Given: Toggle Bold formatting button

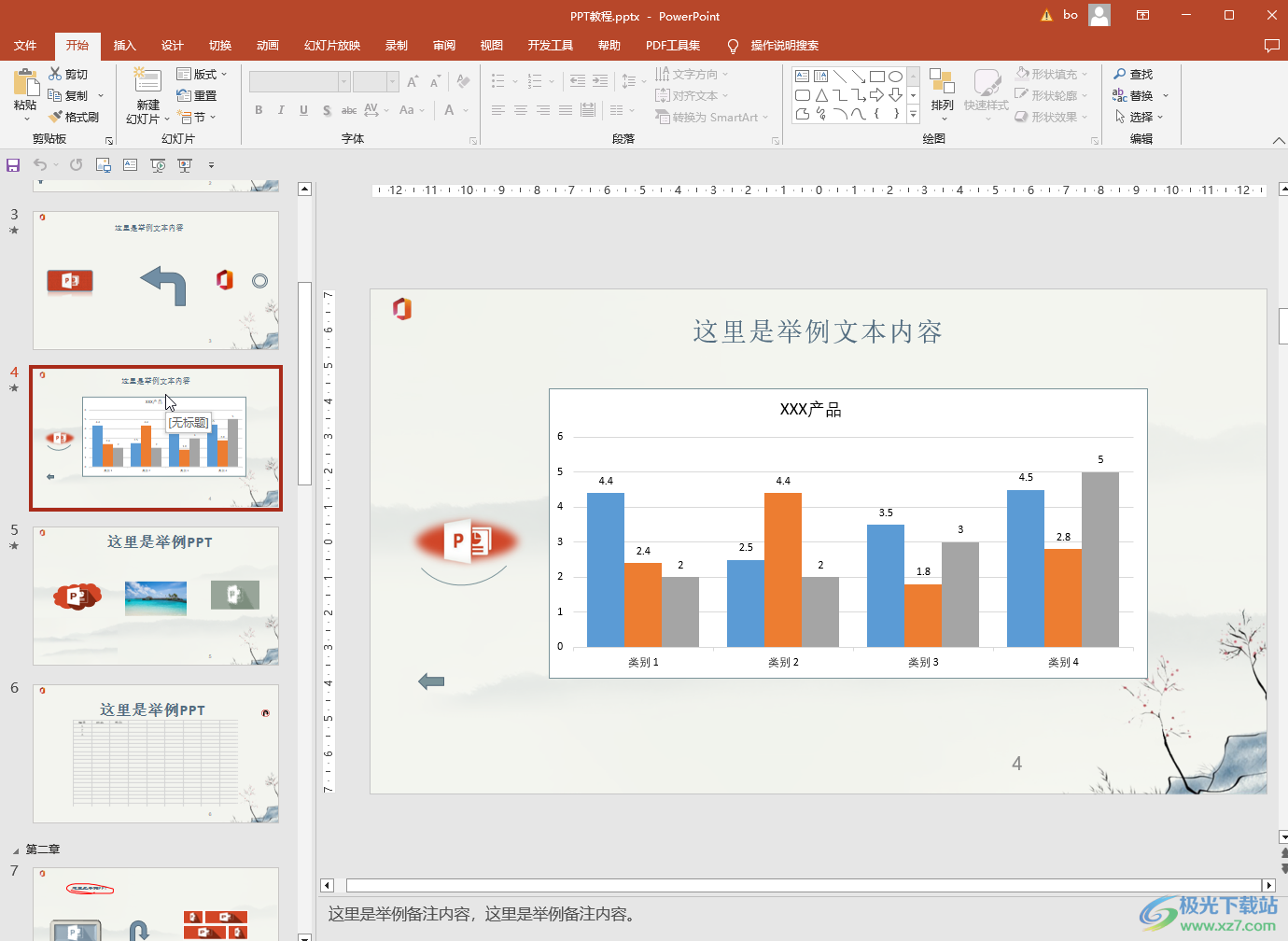Looking at the screenshot, I should (259, 110).
